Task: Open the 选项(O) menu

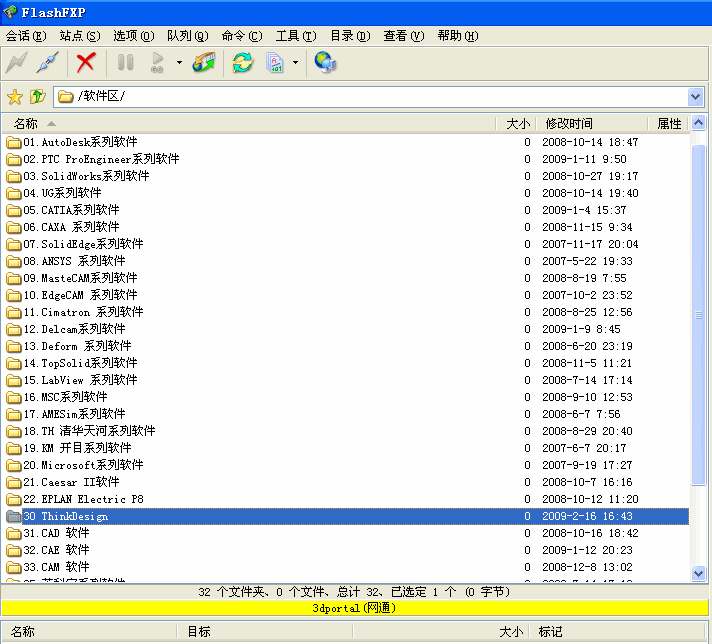Action: [x=134, y=36]
